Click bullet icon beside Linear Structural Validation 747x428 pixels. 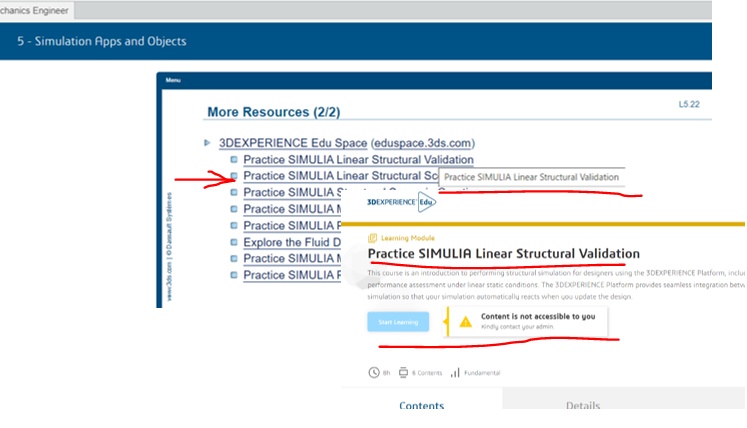233,160
